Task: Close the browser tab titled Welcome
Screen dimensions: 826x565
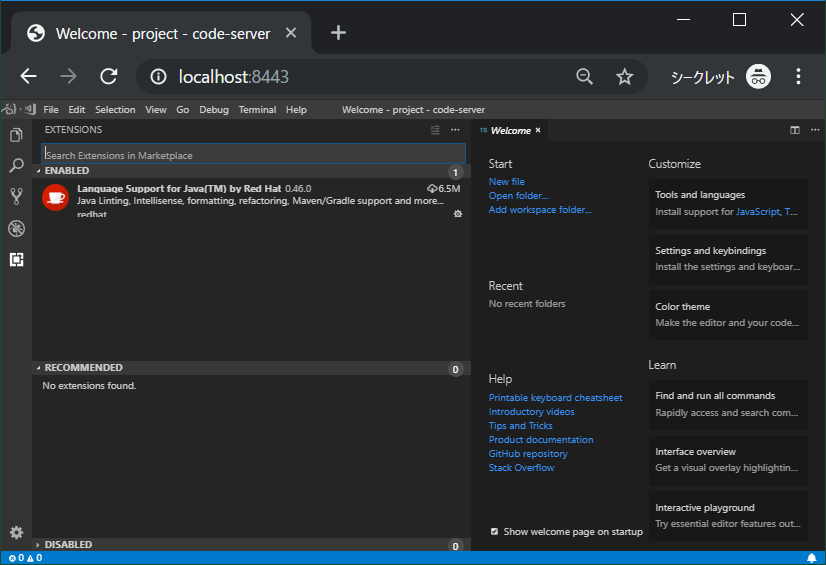Action: point(291,33)
